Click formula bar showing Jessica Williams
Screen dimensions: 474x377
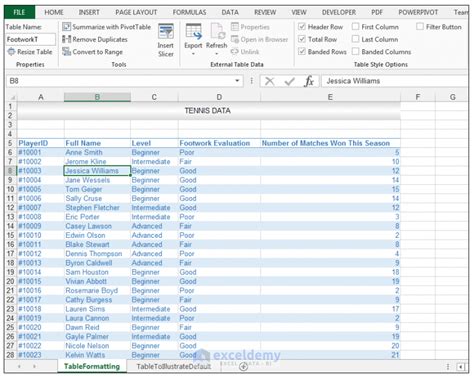tap(394, 81)
